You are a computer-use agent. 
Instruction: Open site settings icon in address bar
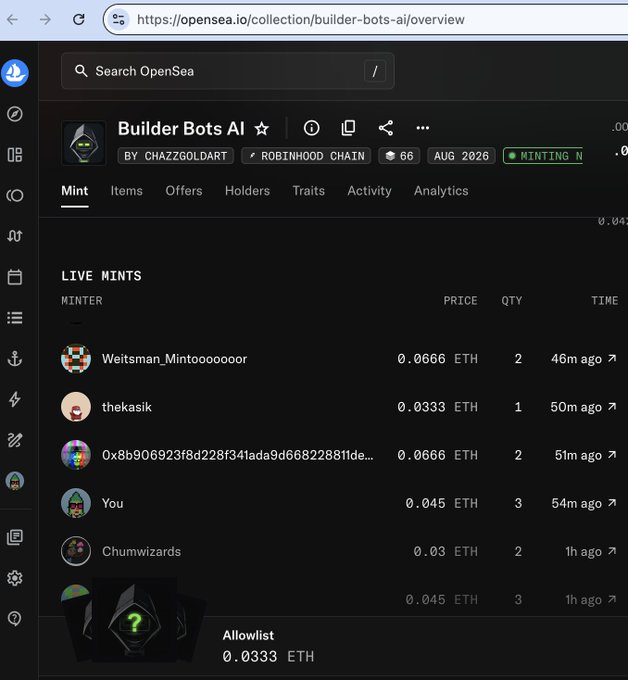[x=118, y=20]
